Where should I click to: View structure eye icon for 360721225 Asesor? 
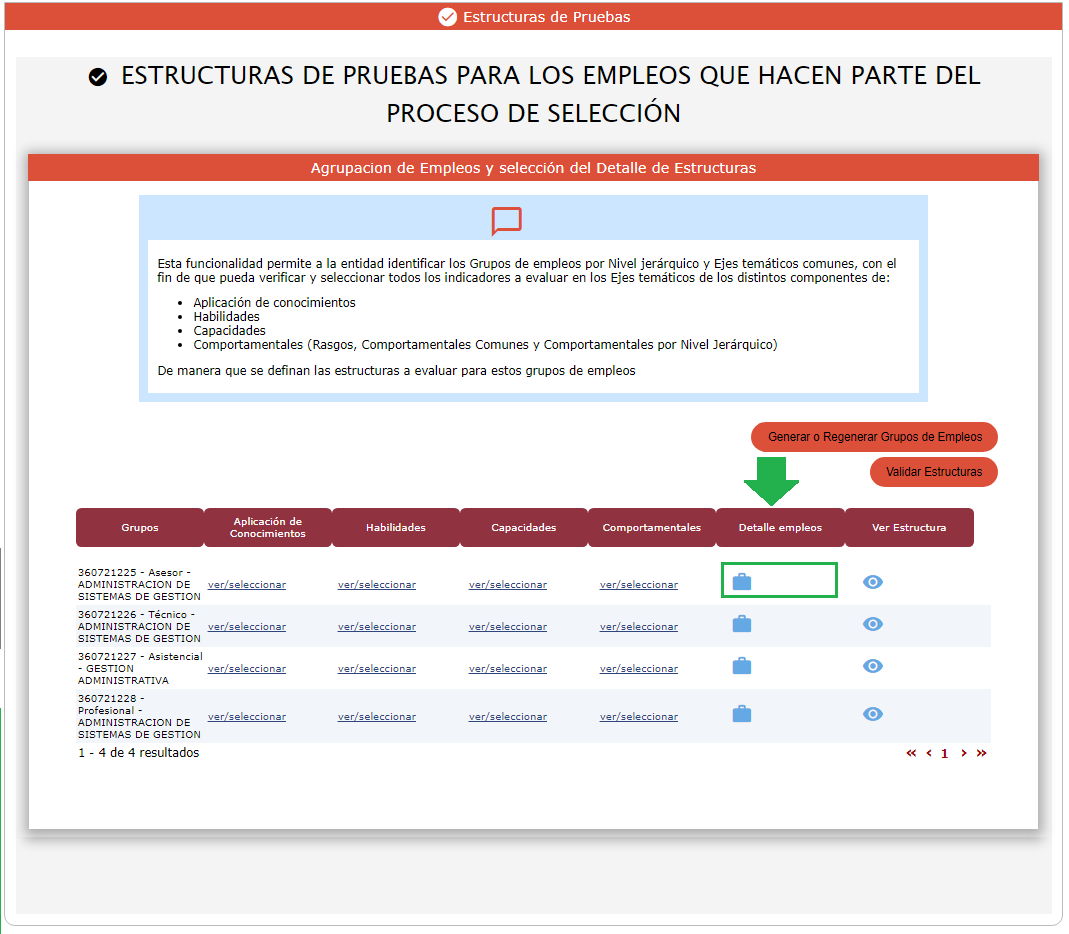coord(873,582)
